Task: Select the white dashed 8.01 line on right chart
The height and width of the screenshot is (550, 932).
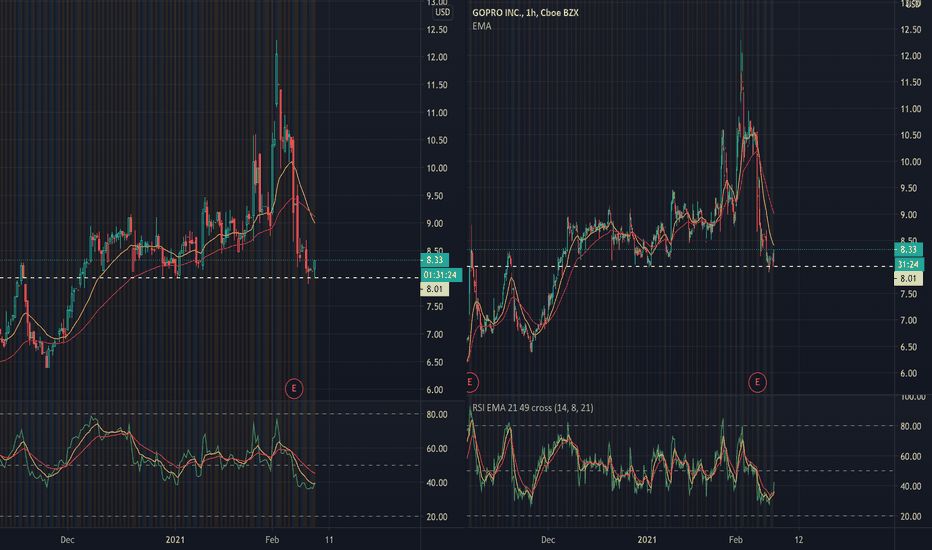Action: (680, 266)
